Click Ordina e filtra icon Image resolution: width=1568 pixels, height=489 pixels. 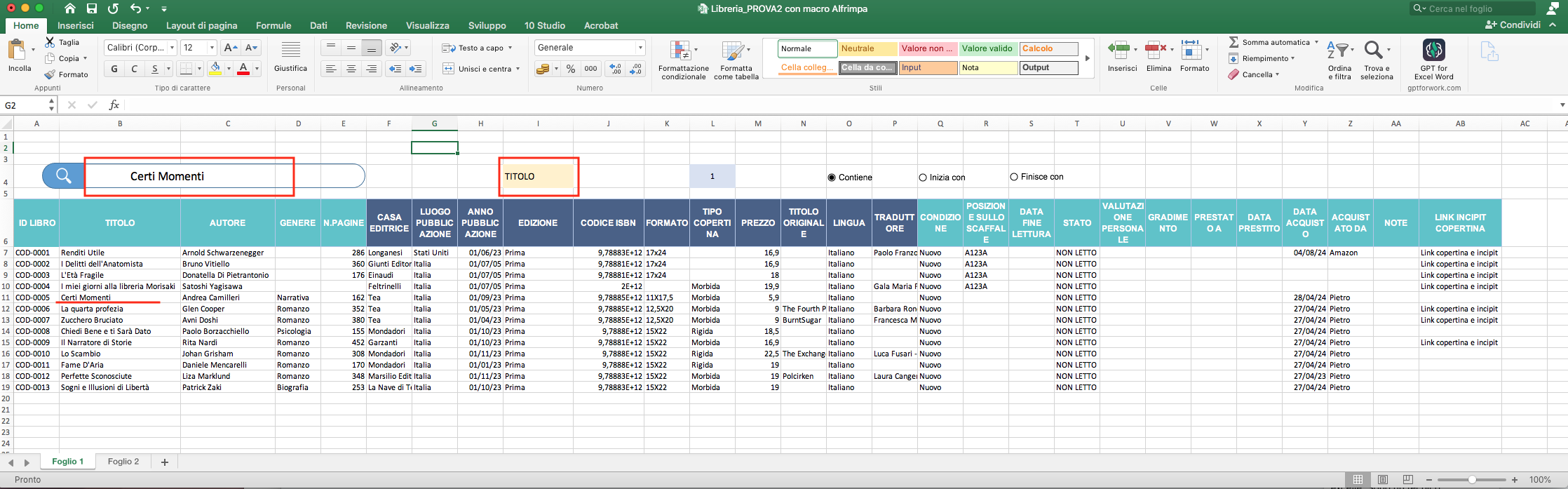click(x=1338, y=51)
